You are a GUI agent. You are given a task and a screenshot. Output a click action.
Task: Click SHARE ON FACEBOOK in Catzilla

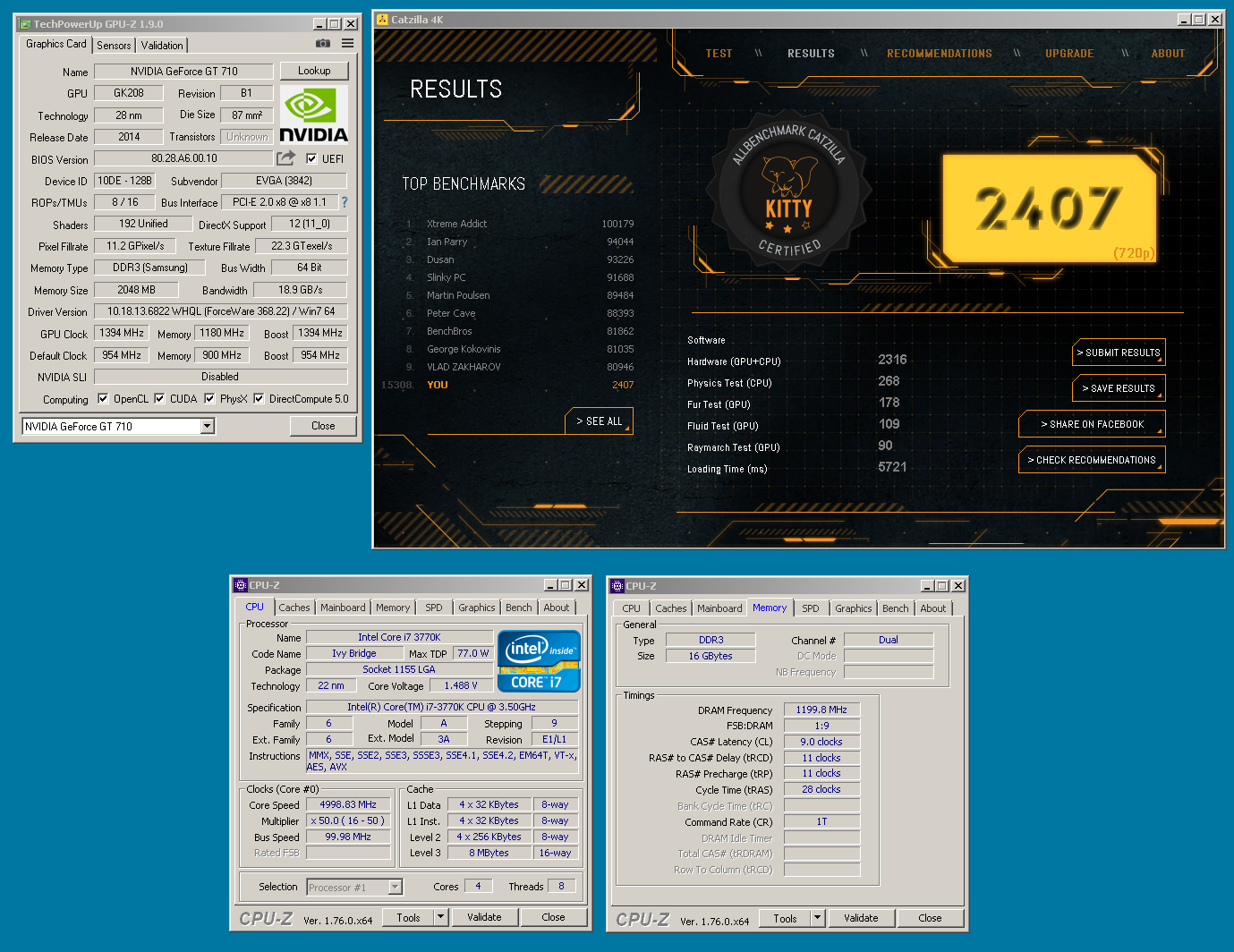[1092, 424]
